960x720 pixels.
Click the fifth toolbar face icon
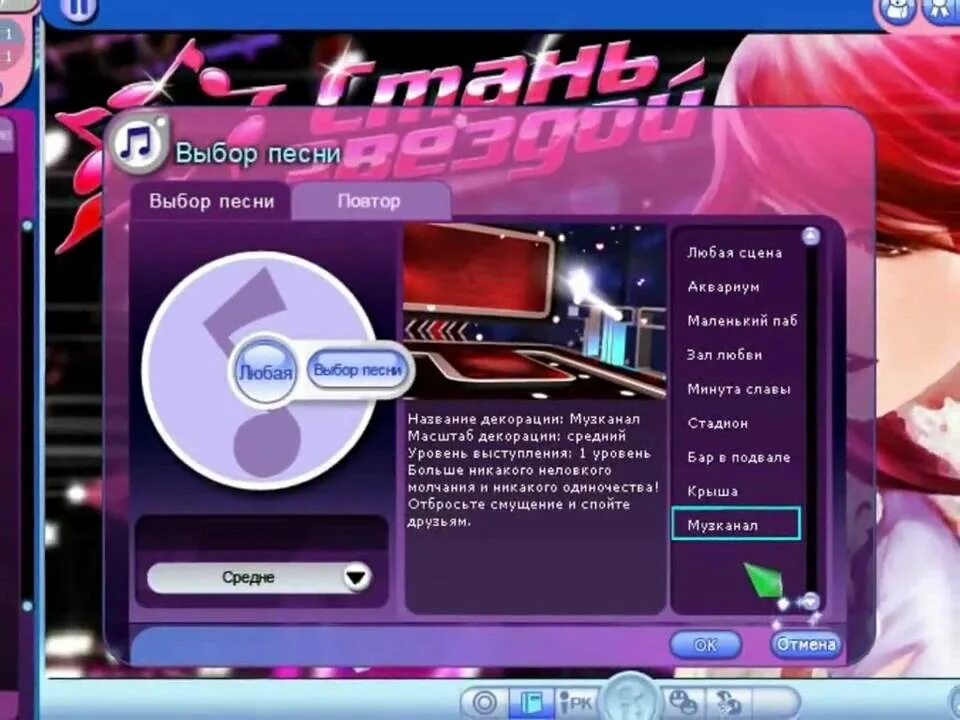point(729,703)
